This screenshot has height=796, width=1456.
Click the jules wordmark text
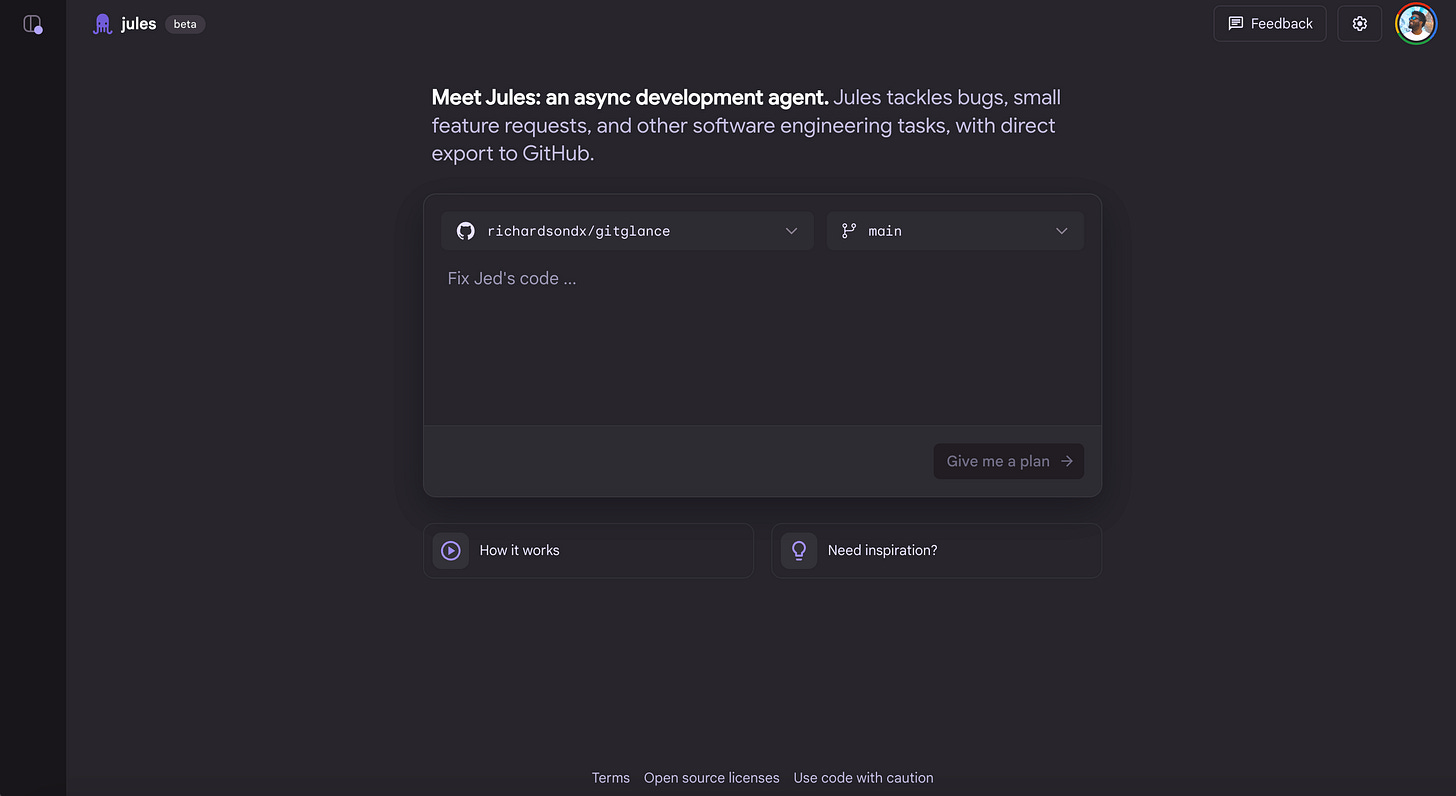139,24
